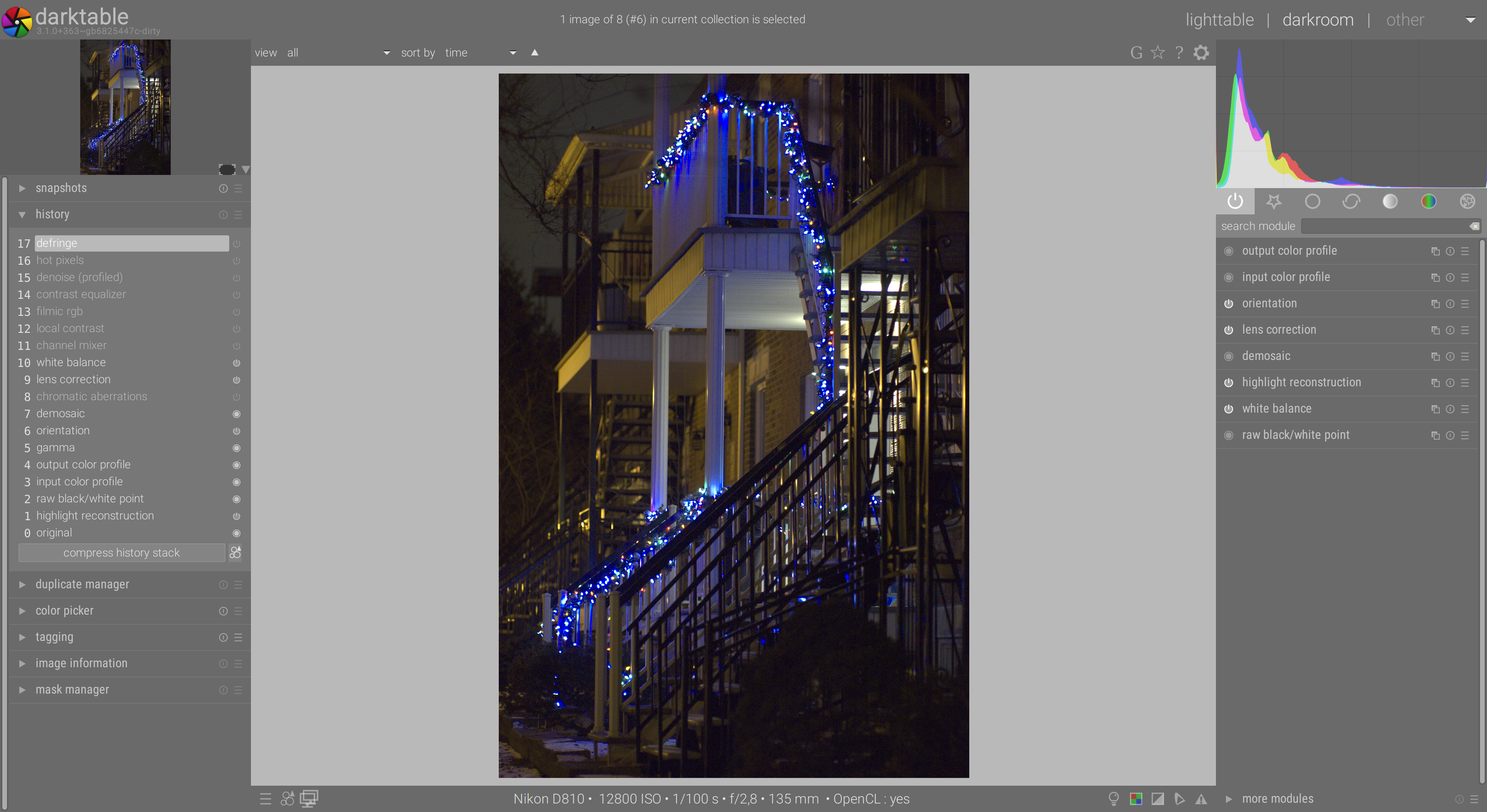Toggle raw black/white point power button
1487x812 pixels.
click(1228, 435)
